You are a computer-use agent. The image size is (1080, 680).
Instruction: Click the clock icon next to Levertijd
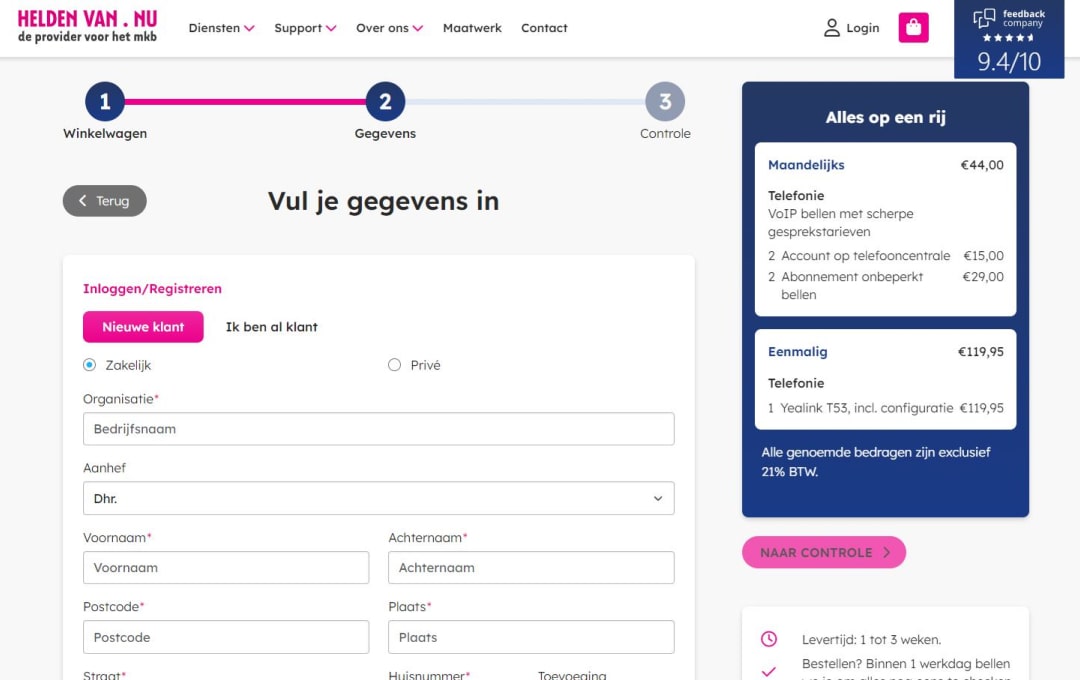[768, 637]
